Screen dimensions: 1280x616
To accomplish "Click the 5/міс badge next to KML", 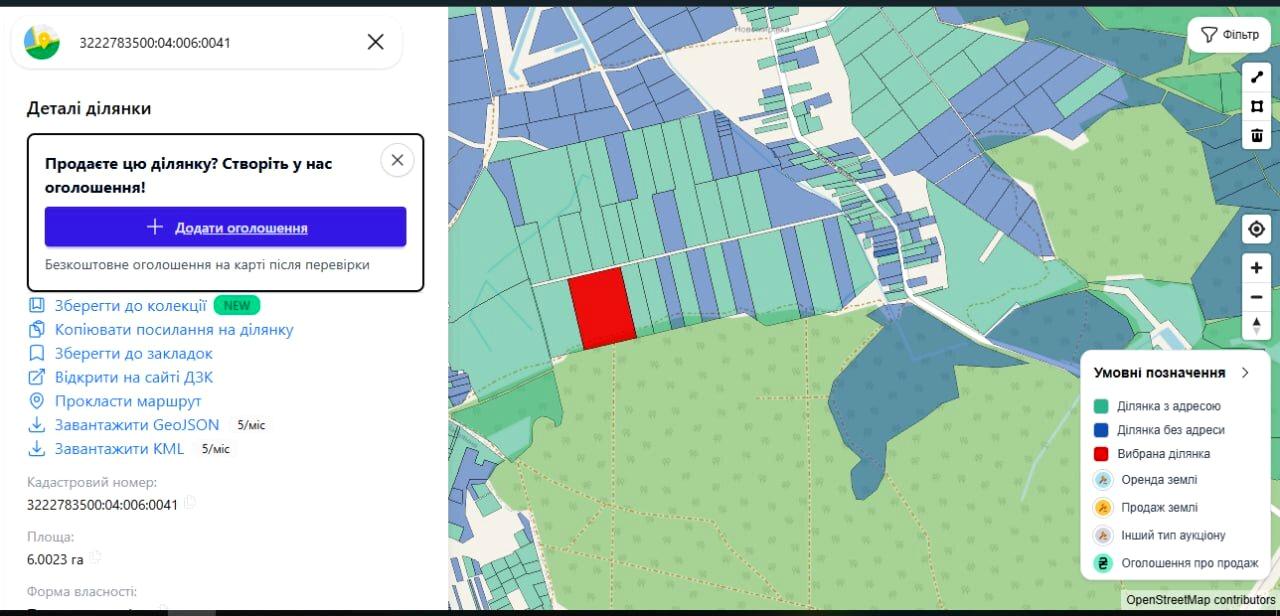I will point(216,449).
